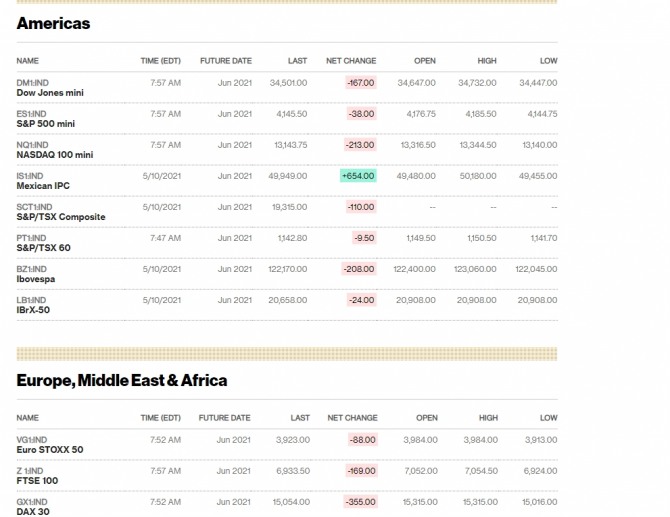Open the Euro STOXX 50 link
The width and height of the screenshot is (670, 517).
click(x=50, y=450)
